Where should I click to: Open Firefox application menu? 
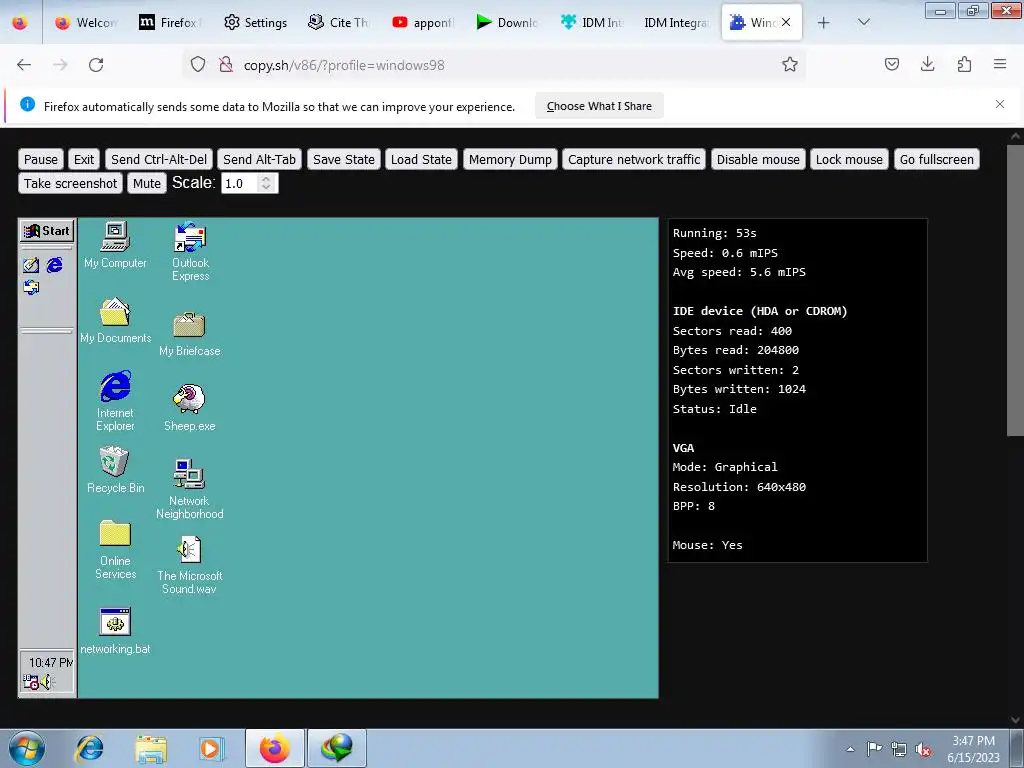[x=1000, y=65]
